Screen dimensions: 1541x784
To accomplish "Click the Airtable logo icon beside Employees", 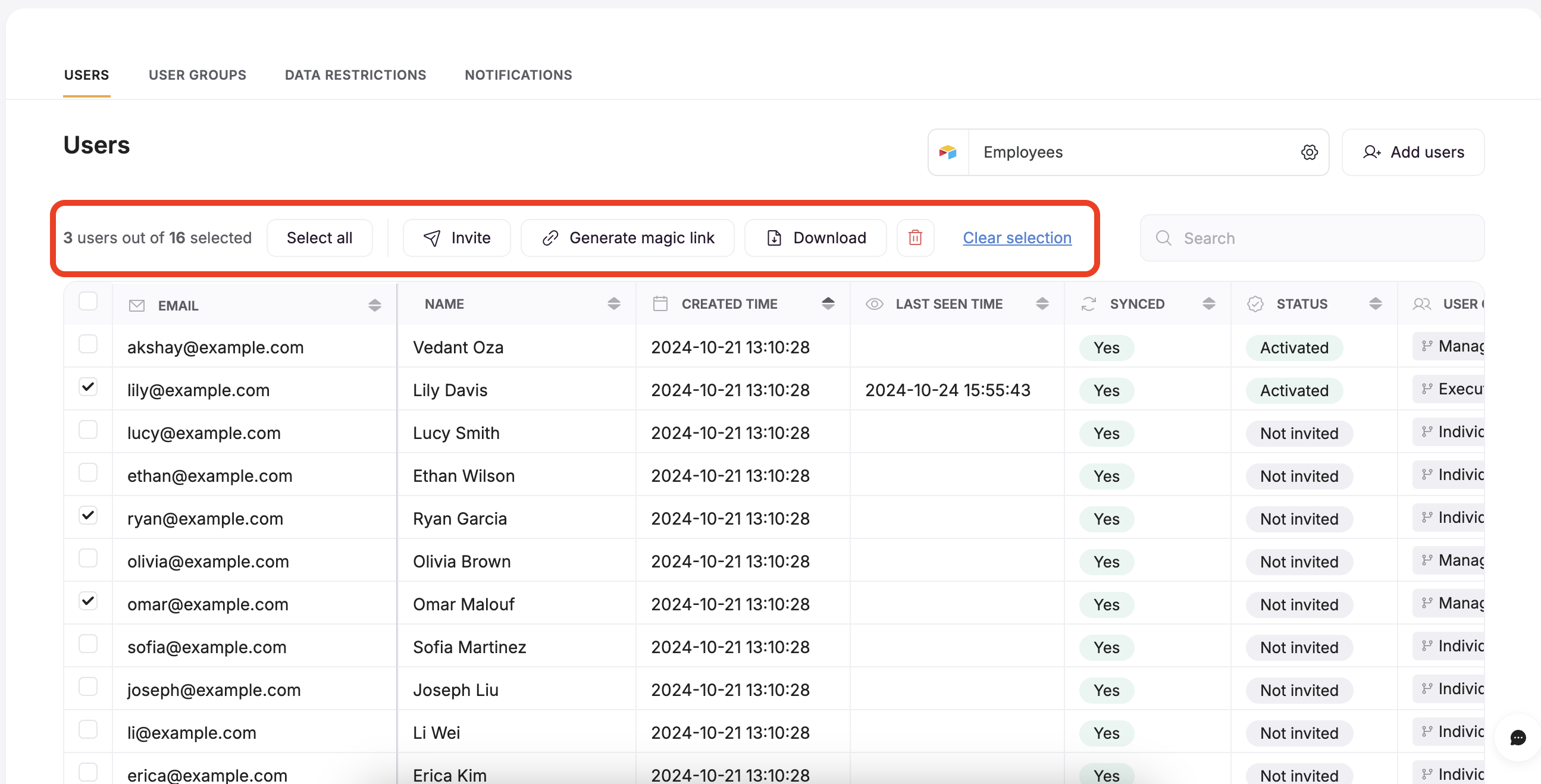I will tap(948, 152).
